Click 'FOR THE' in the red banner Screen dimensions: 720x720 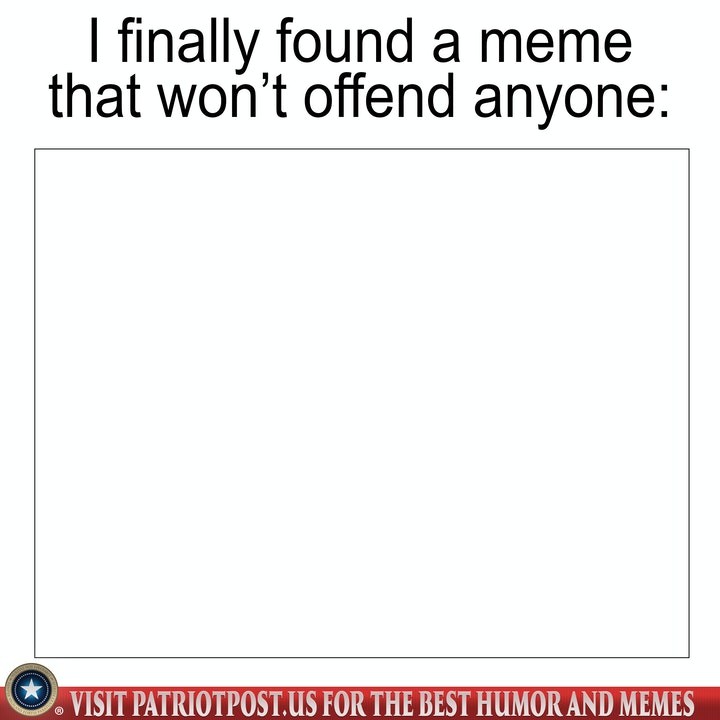click(x=368, y=704)
